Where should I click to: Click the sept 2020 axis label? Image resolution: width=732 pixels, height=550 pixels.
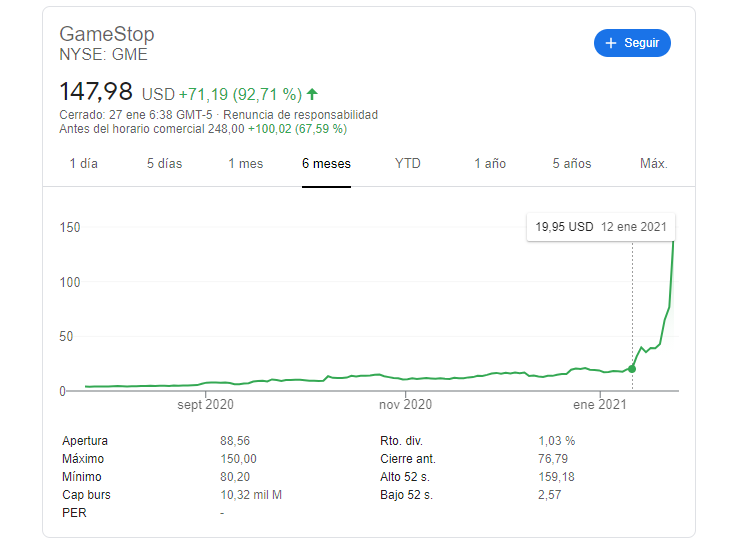[x=205, y=405]
